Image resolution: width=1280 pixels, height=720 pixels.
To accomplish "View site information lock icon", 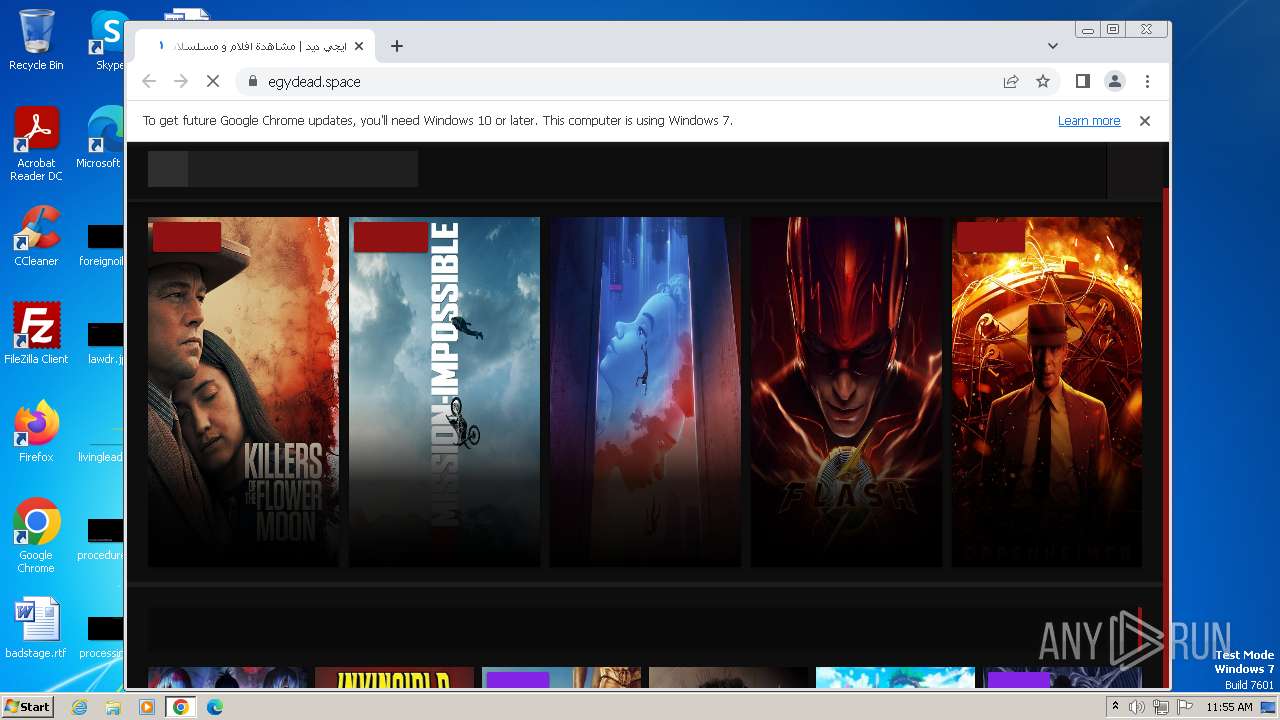I will 252,82.
